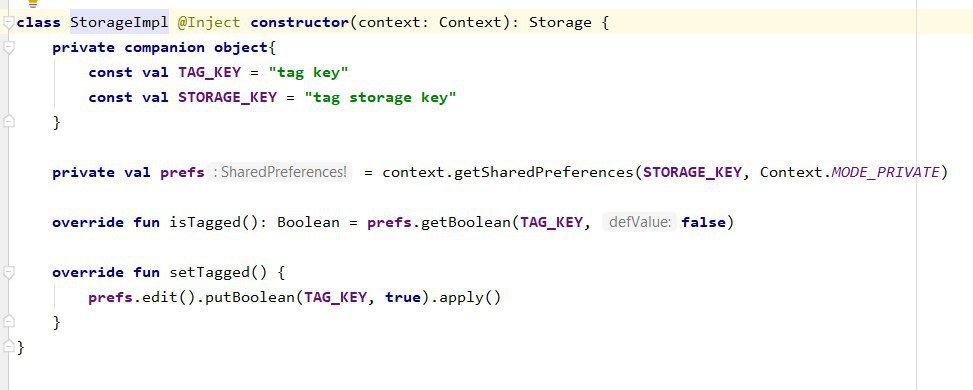Click the getBoolean method call
This screenshot has height=390, width=973.
pyautogui.click(x=465, y=222)
